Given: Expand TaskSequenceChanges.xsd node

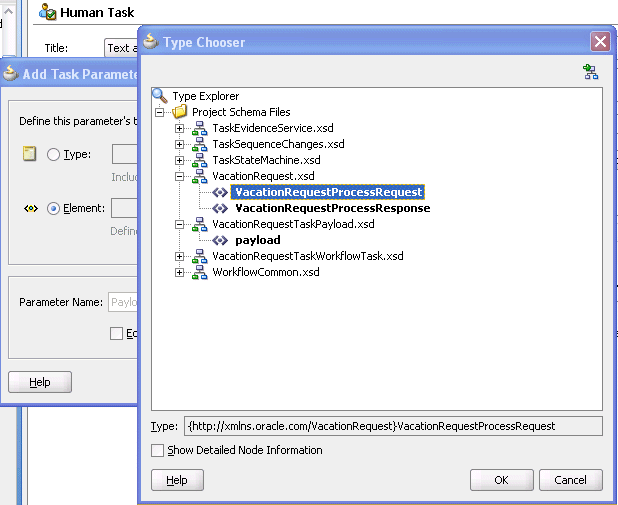Looking at the screenshot, I should pyautogui.click(x=179, y=144).
